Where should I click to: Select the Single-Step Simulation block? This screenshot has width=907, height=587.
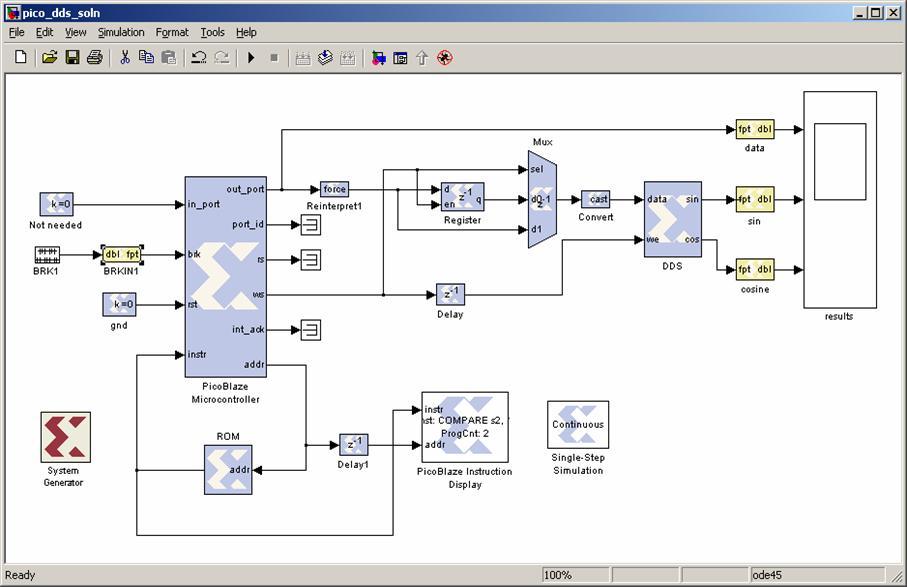(x=578, y=424)
